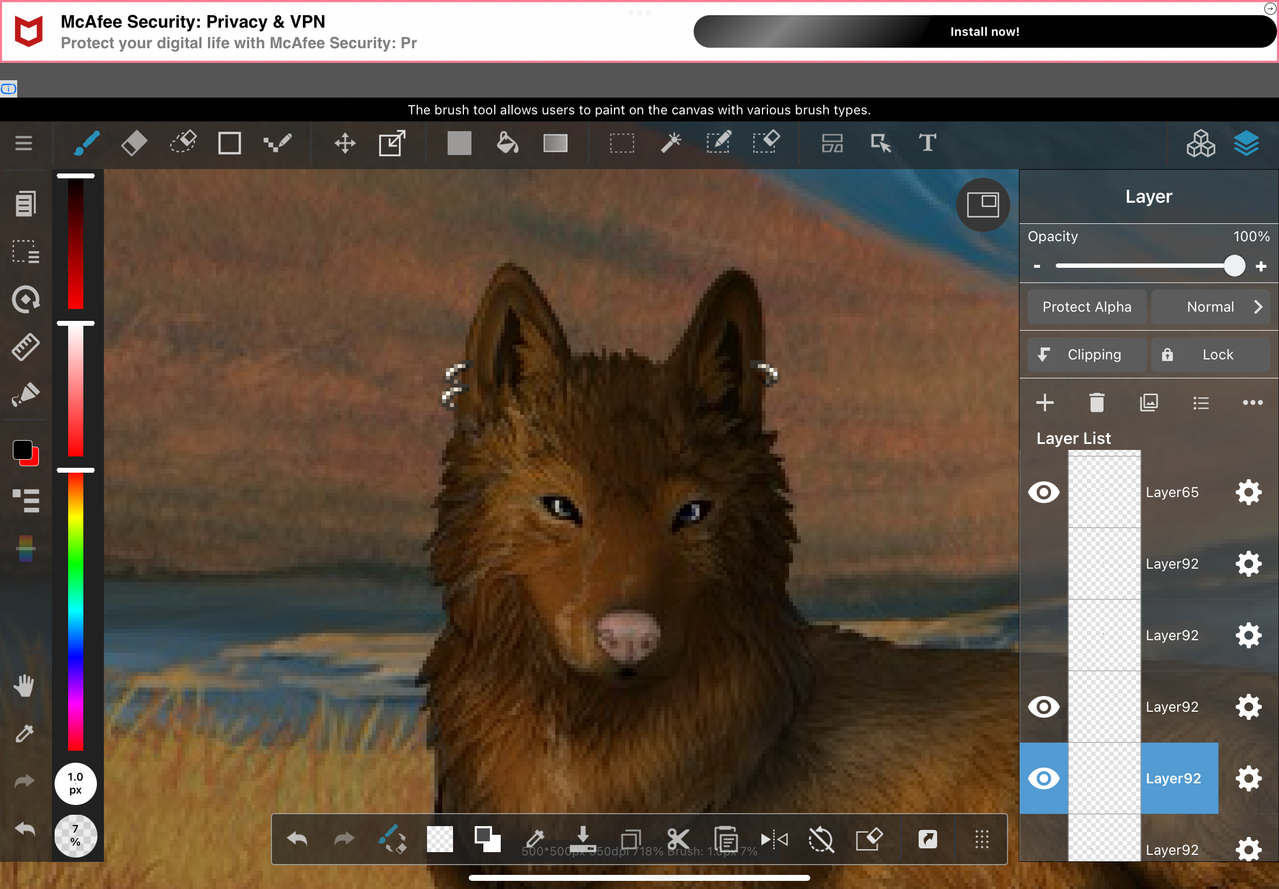1279x889 pixels.
Task: Delete layer with trash icon
Action: (1097, 402)
